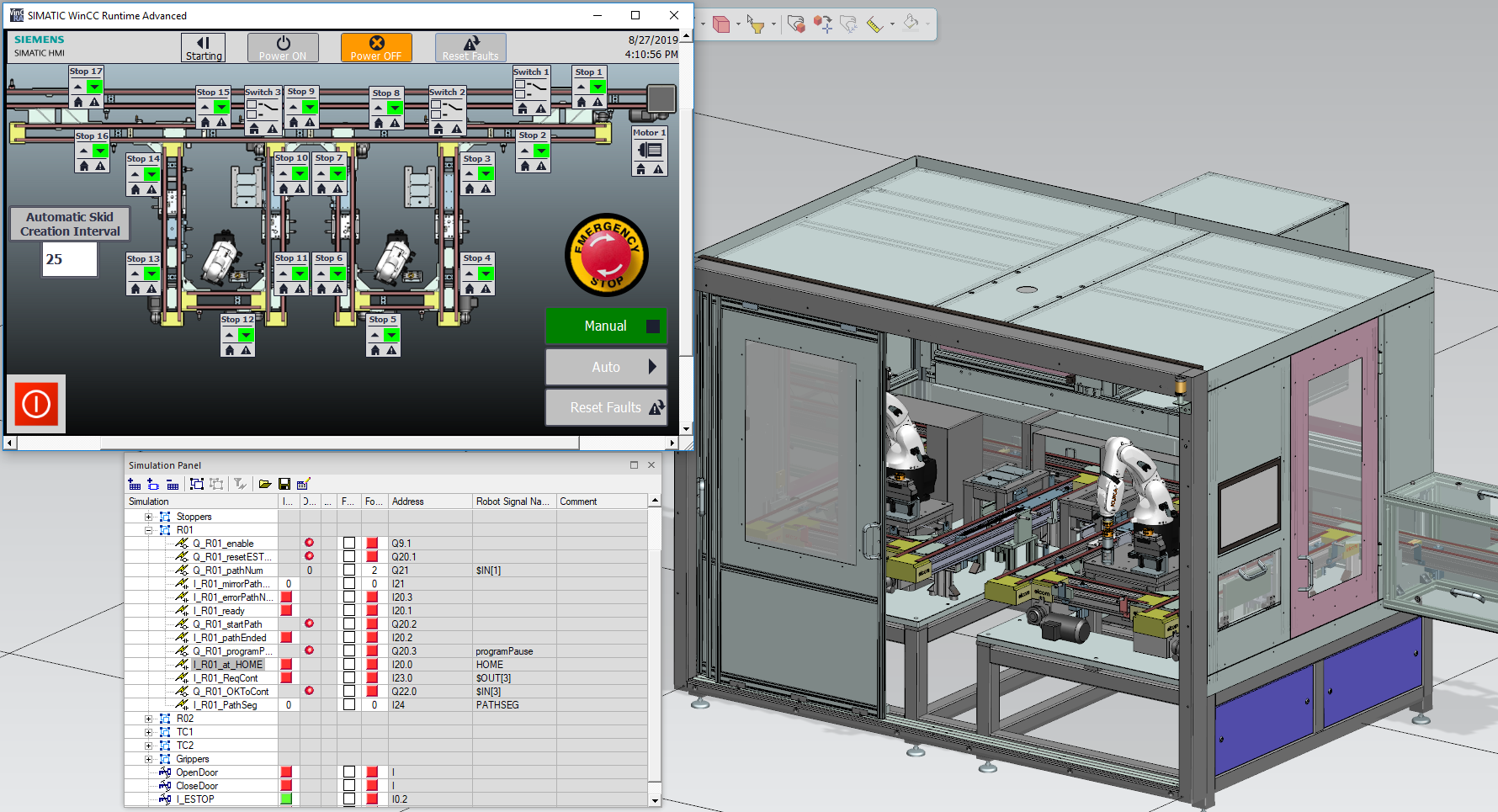Click the save icon in Simulation Panel
1498x812 pixels.
[284, 484]
